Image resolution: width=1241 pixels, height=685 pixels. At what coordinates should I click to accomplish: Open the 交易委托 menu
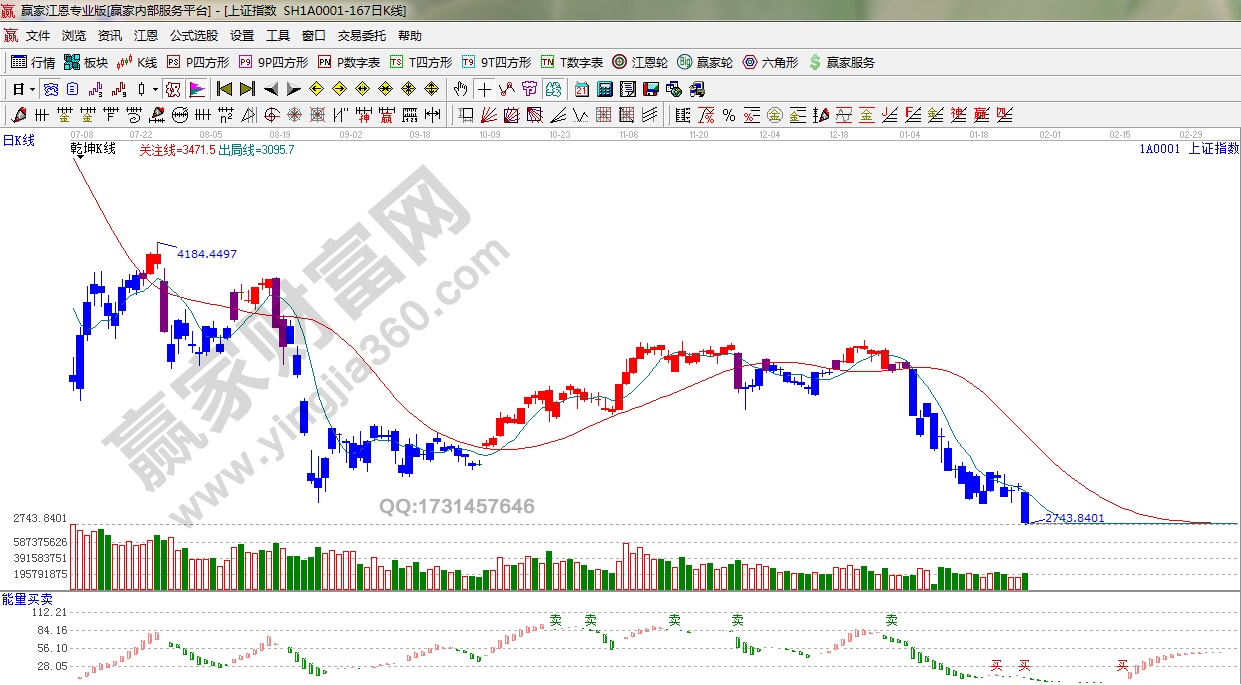[361, 35]
